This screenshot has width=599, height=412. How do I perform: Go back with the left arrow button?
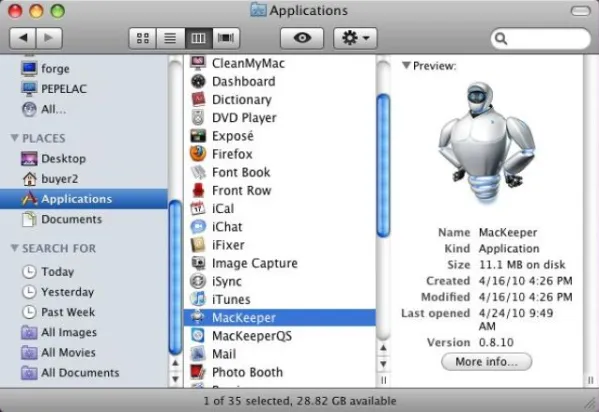[x=23, y=38]
